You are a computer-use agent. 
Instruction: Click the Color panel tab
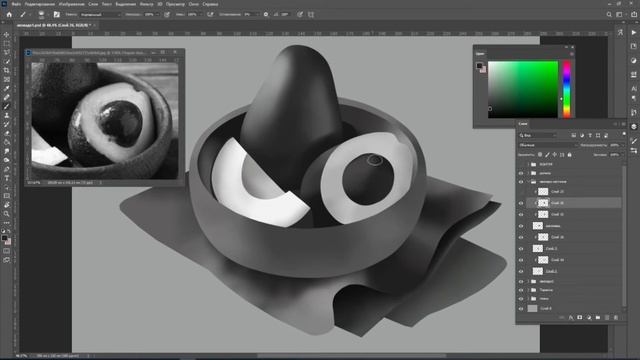[480, 53]
